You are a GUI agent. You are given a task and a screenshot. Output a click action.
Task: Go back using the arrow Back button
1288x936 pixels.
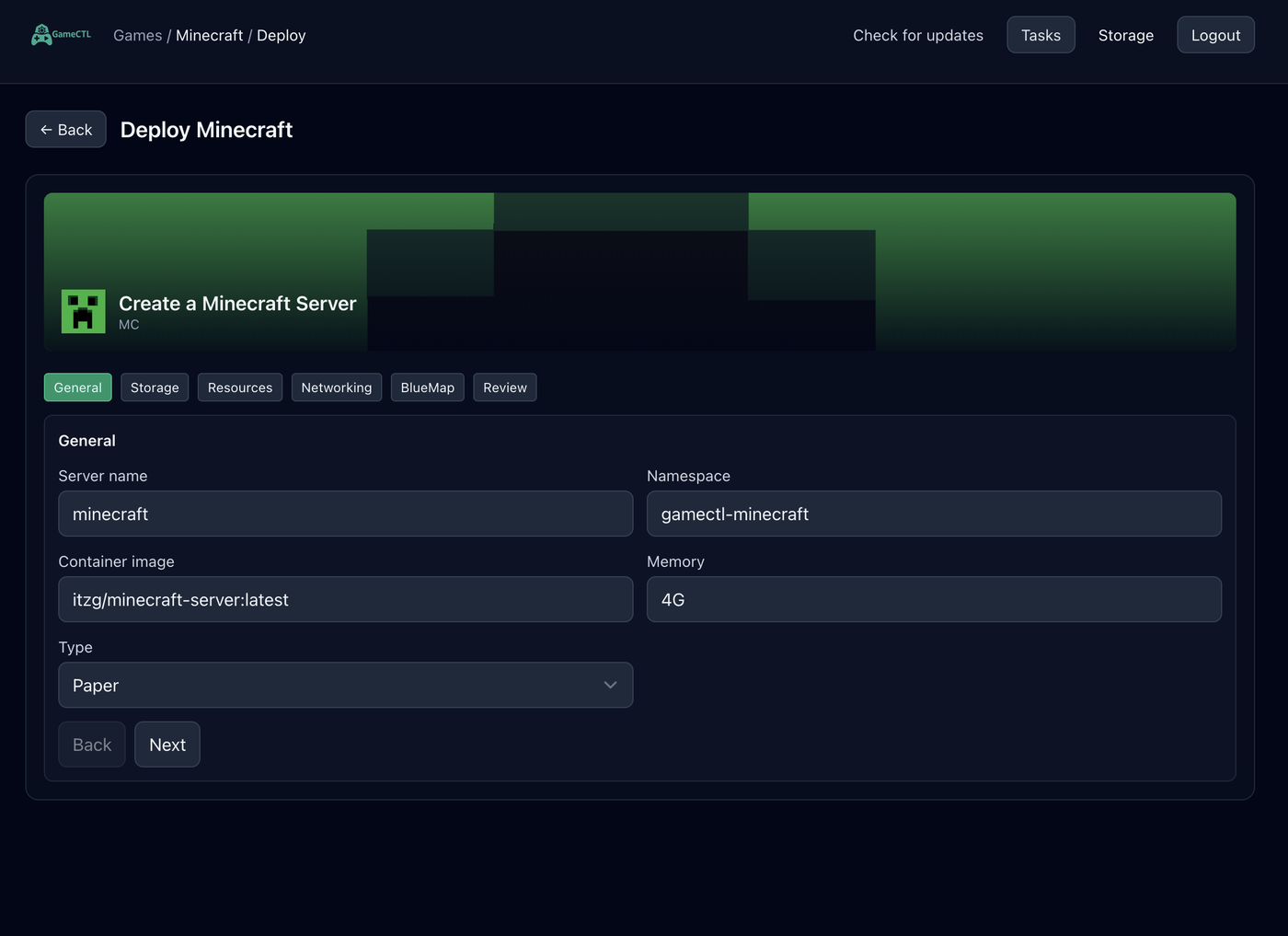[66, 130]
